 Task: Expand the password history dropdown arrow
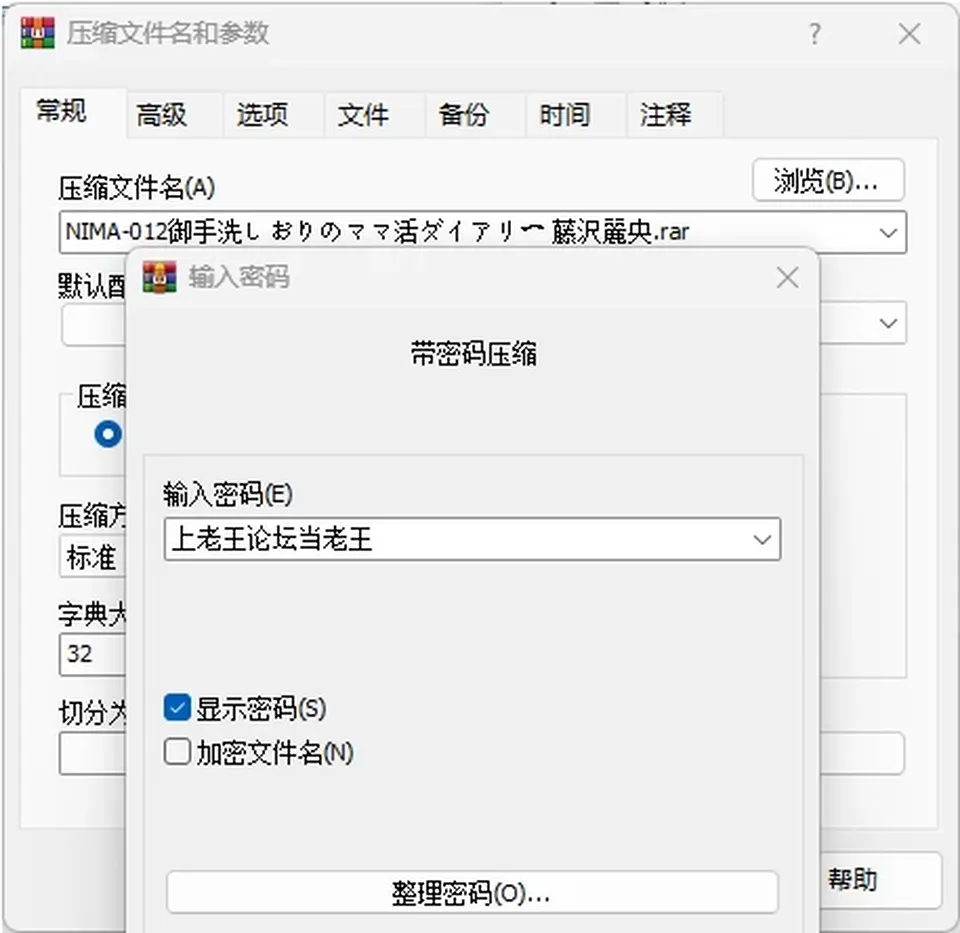coord(762,539)
